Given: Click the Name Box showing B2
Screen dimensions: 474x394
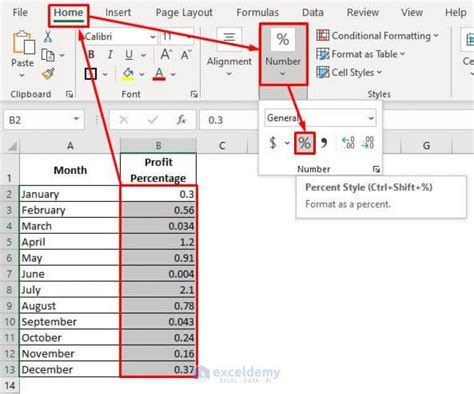Looking at the screenshot, I should coord(44,120).
